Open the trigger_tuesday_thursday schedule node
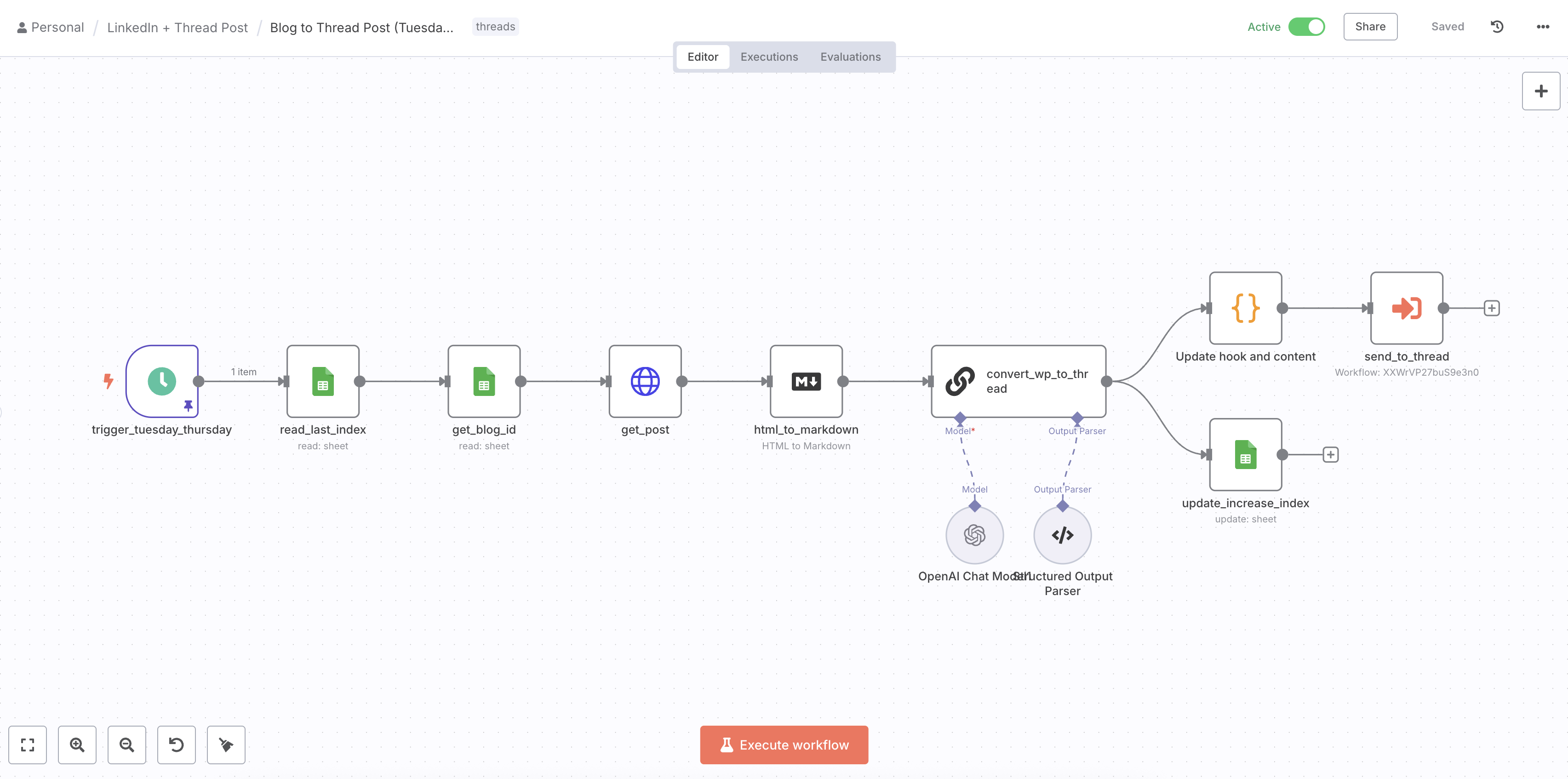The width and height of the screenshot is (1568, 779). (x=162, y=381)
